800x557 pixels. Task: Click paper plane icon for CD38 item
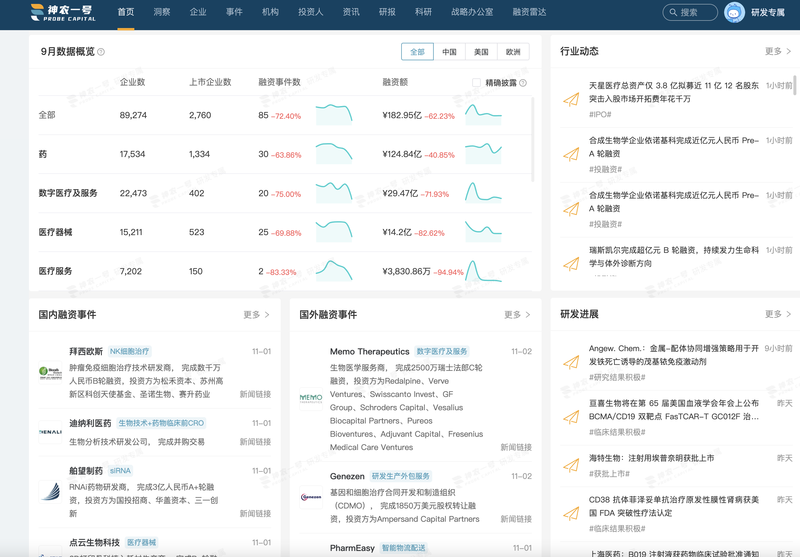(571, 513)
